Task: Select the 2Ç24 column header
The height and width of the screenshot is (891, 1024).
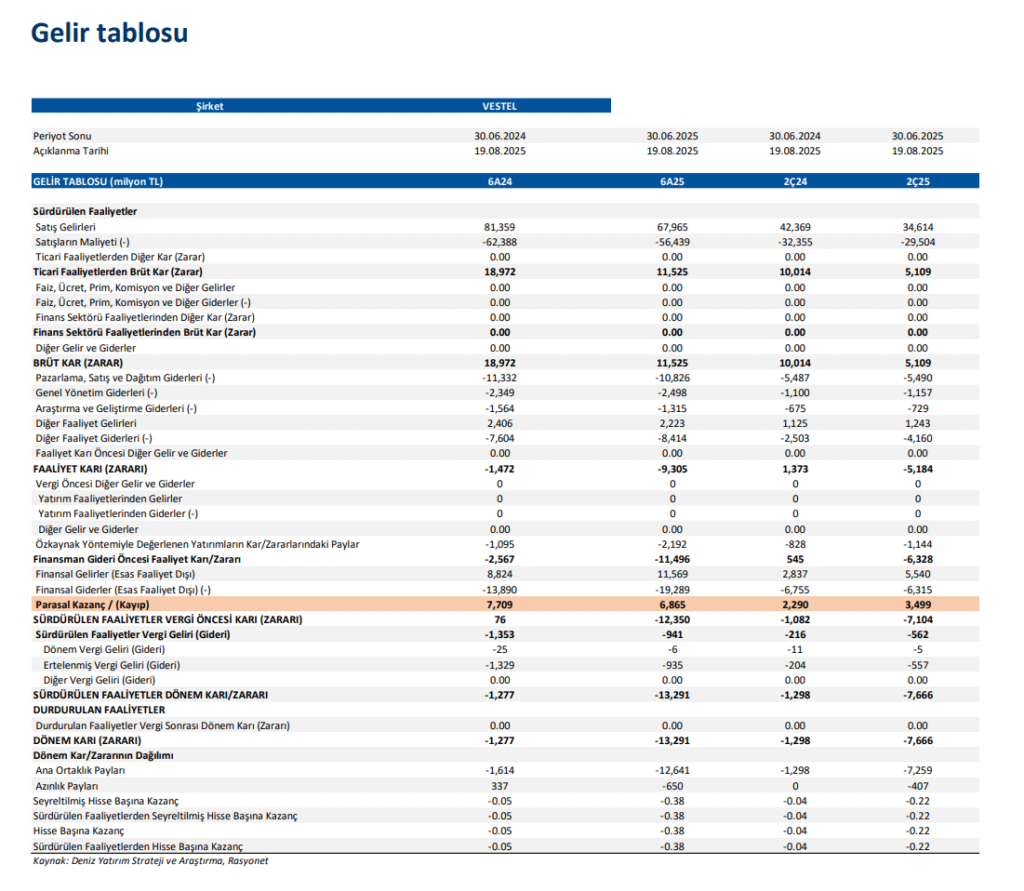Action: pyautogui.click(x=795, y=181)
